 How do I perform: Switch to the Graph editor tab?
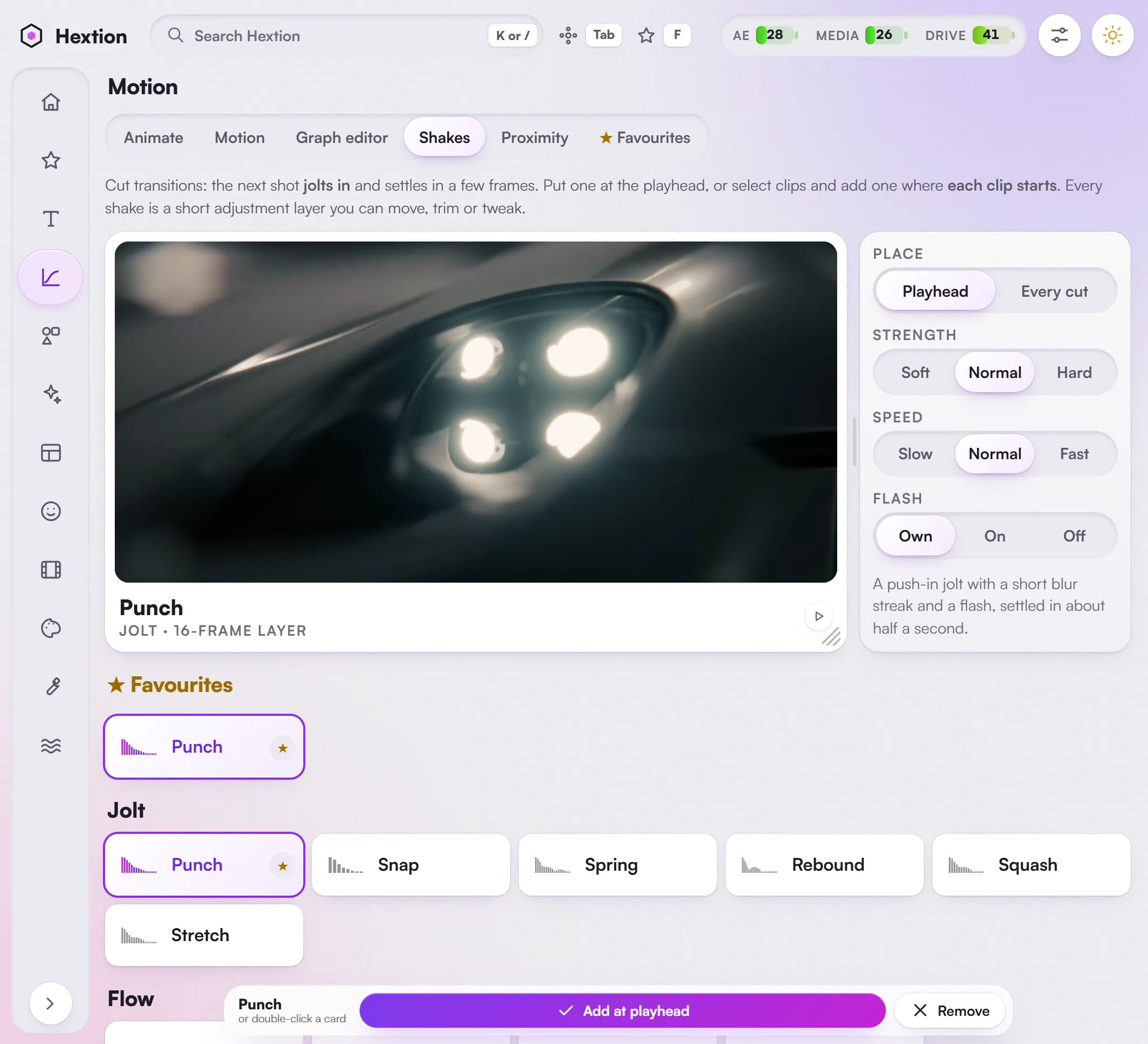tap(342, 137)
